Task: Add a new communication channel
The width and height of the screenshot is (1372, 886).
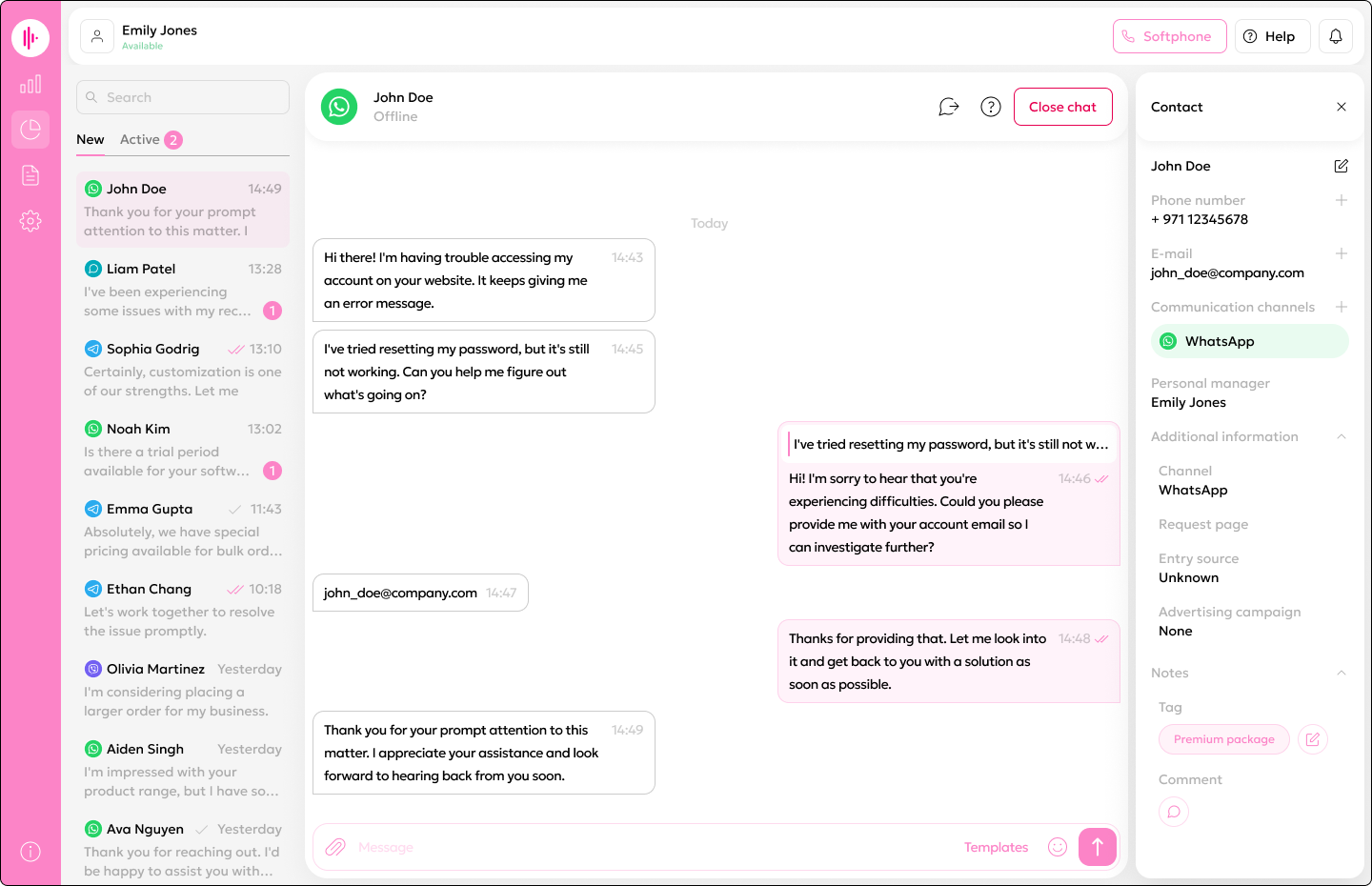Action: click(1341, 307)
